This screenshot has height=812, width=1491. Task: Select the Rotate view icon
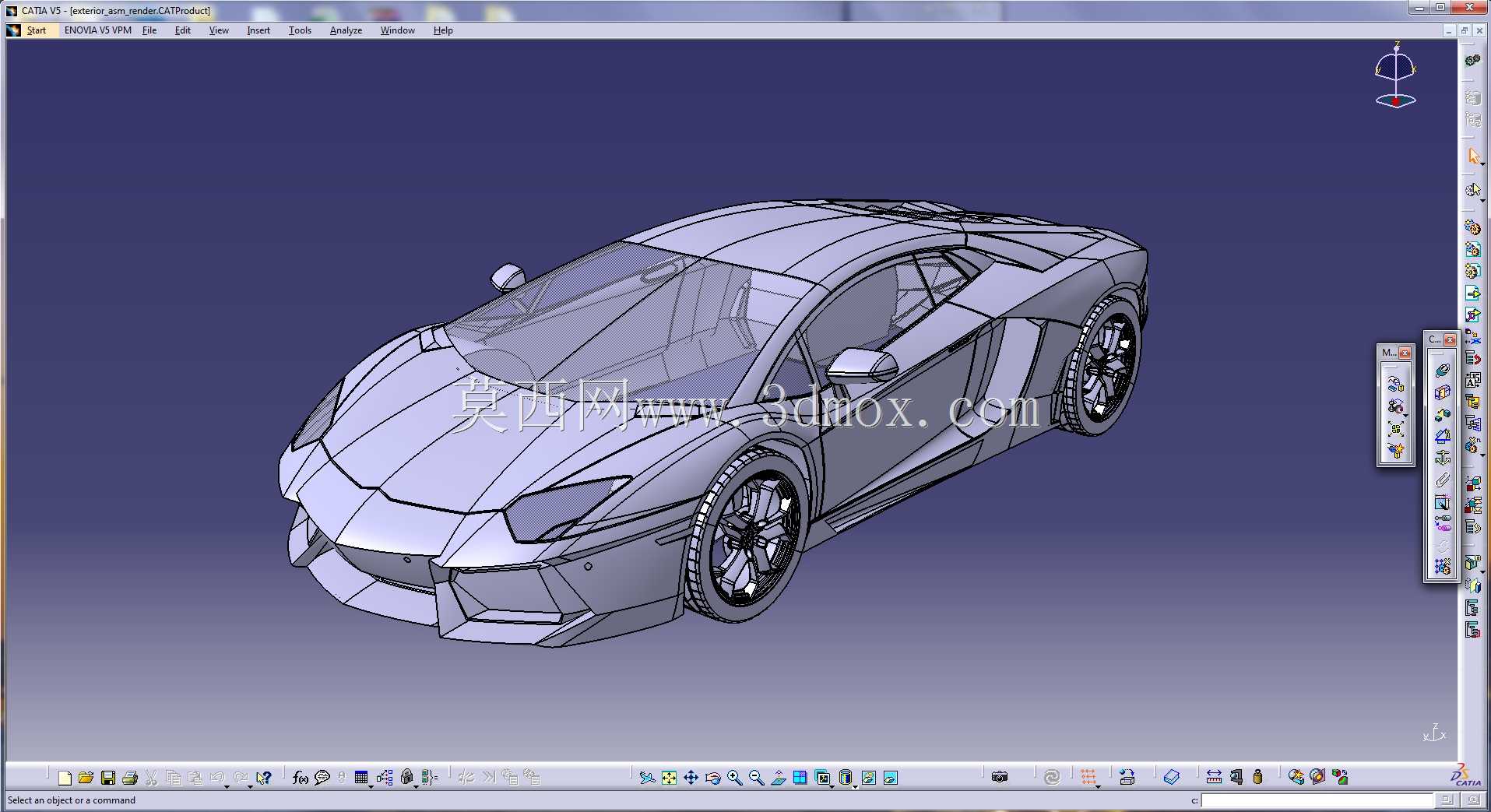point(712,777)
